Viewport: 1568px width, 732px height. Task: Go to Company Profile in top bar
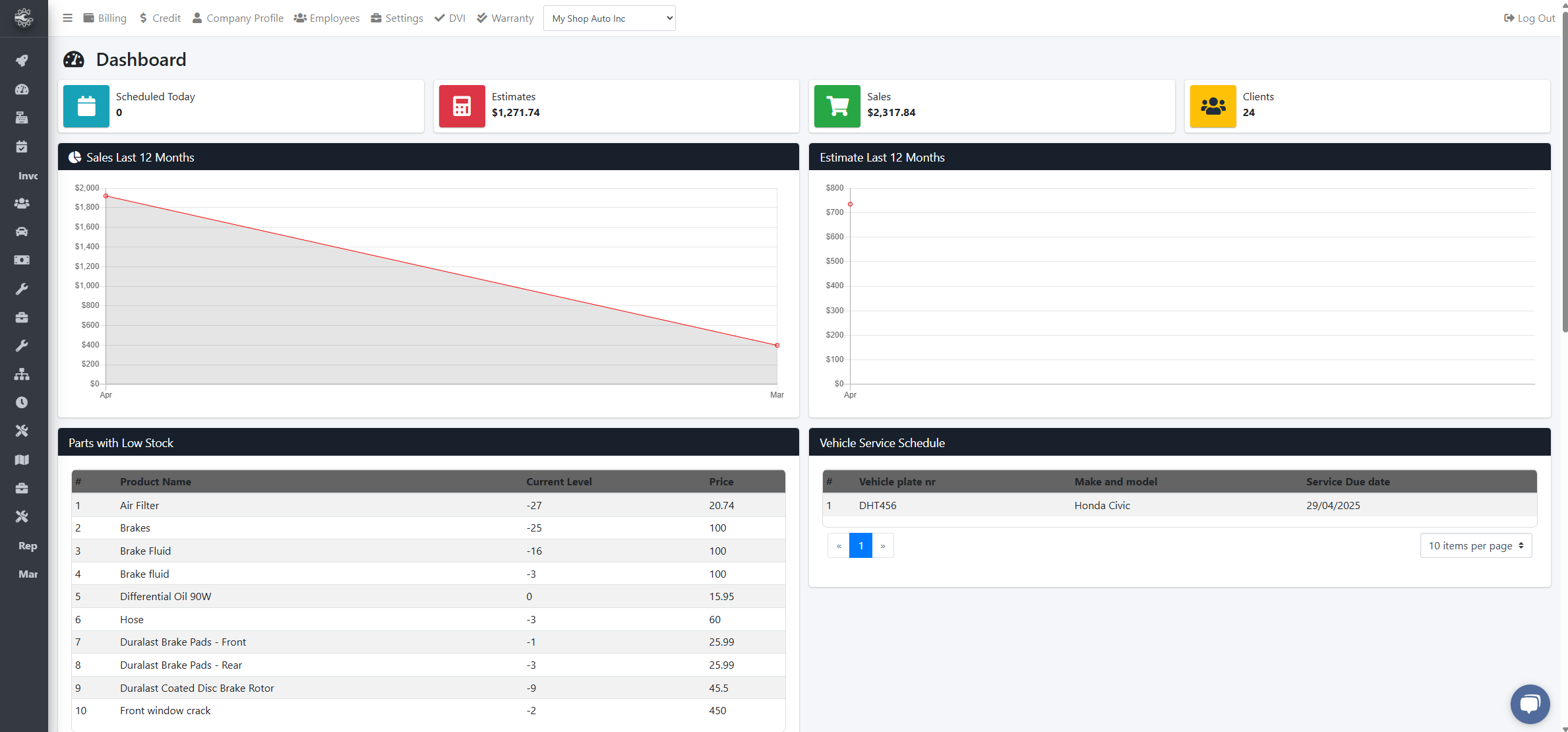point(237,18)
